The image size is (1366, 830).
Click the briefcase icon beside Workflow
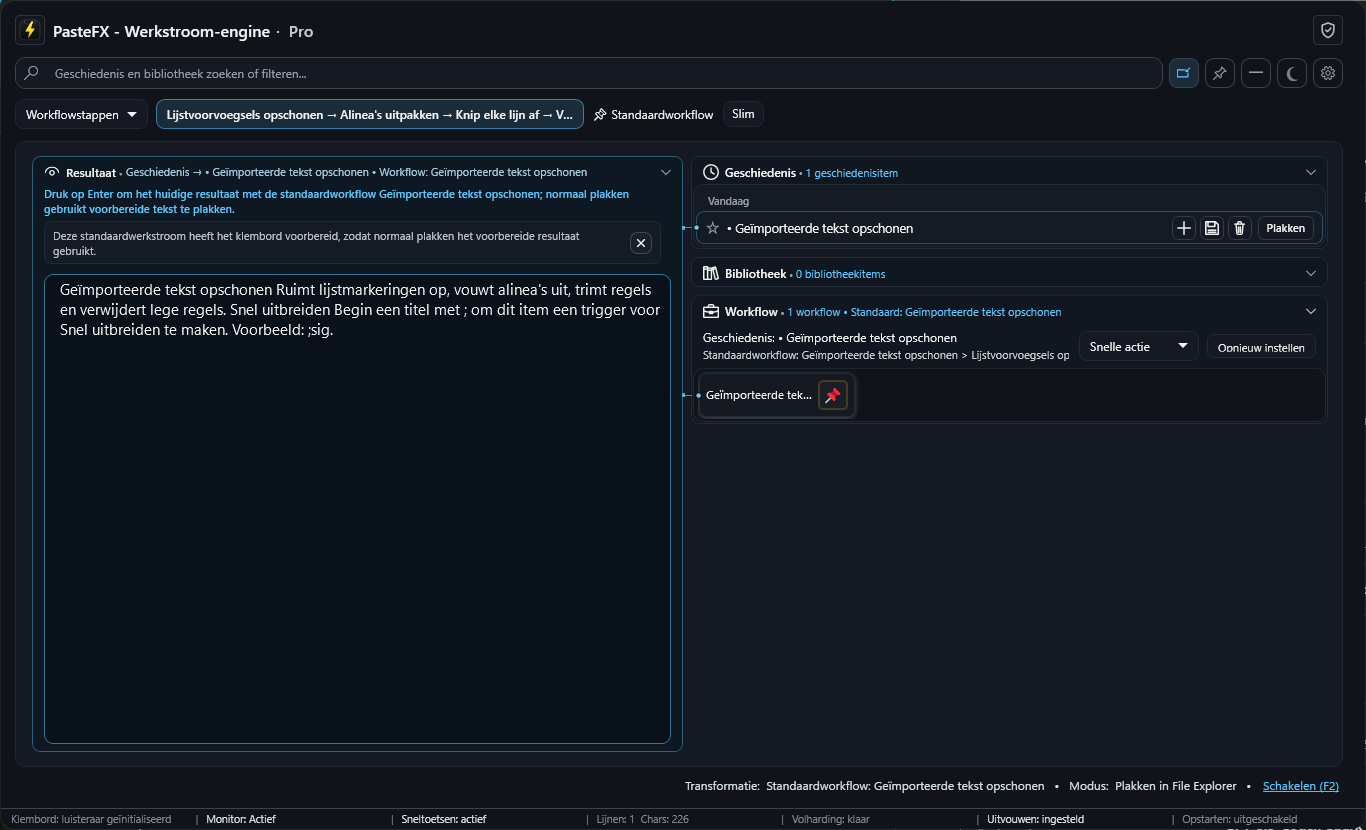[711, 311]
